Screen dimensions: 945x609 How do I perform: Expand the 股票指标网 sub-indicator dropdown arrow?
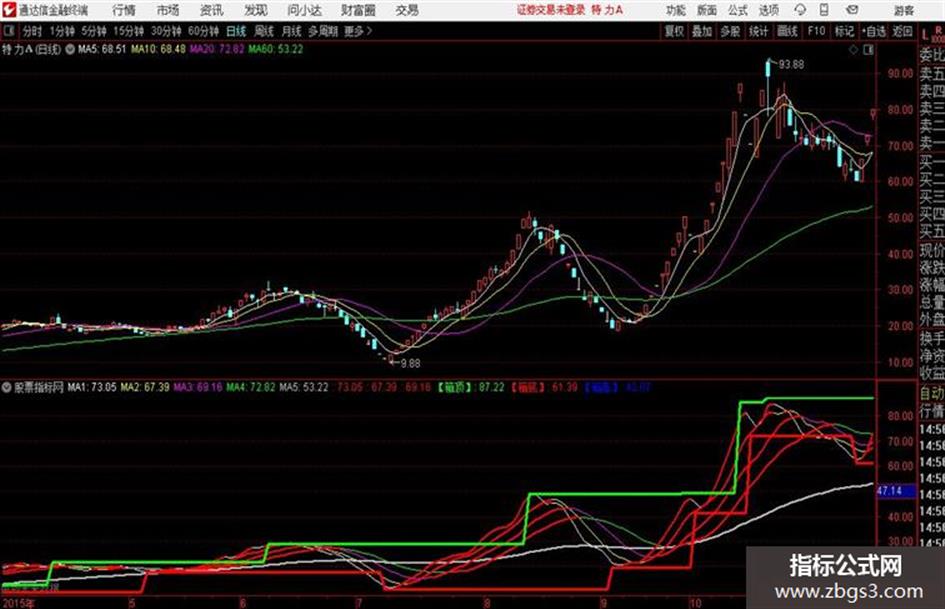[x=7, y=387]
